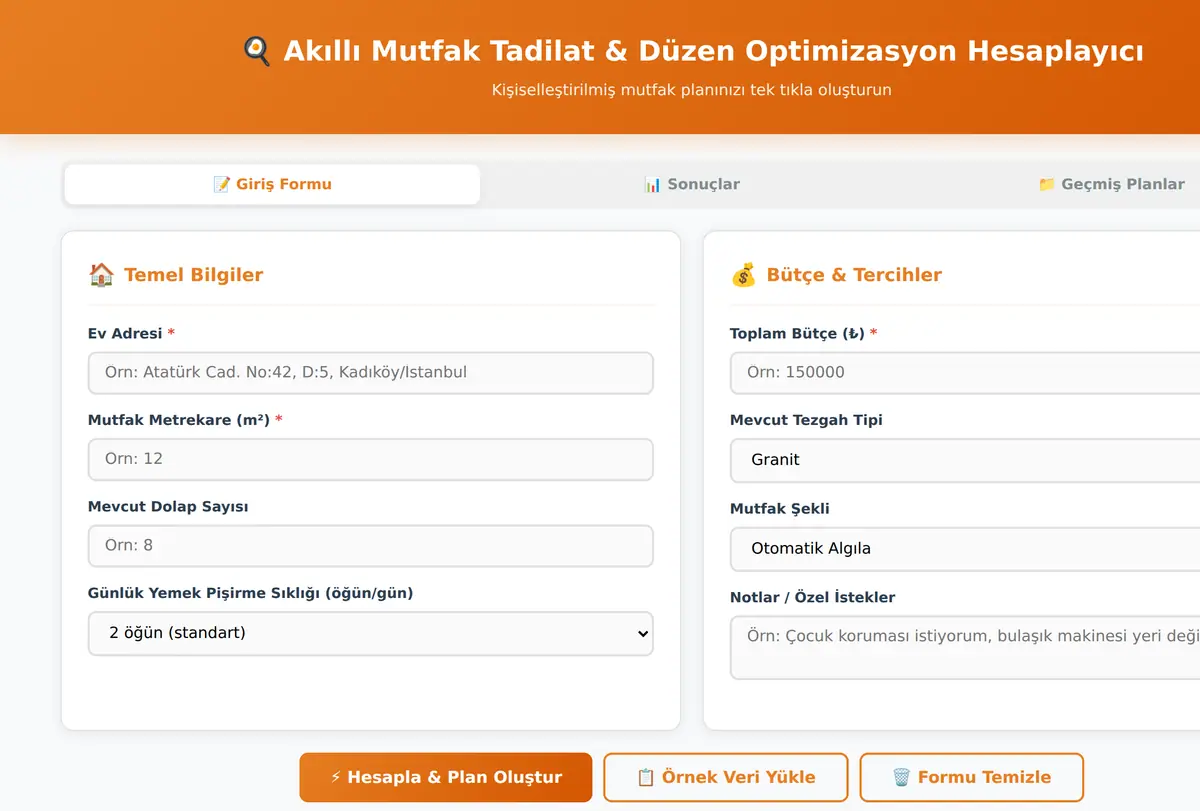Click the lightning icon on the Hesapla button
This screenshot has height=811, width=1200.
(x=336, y=777)
